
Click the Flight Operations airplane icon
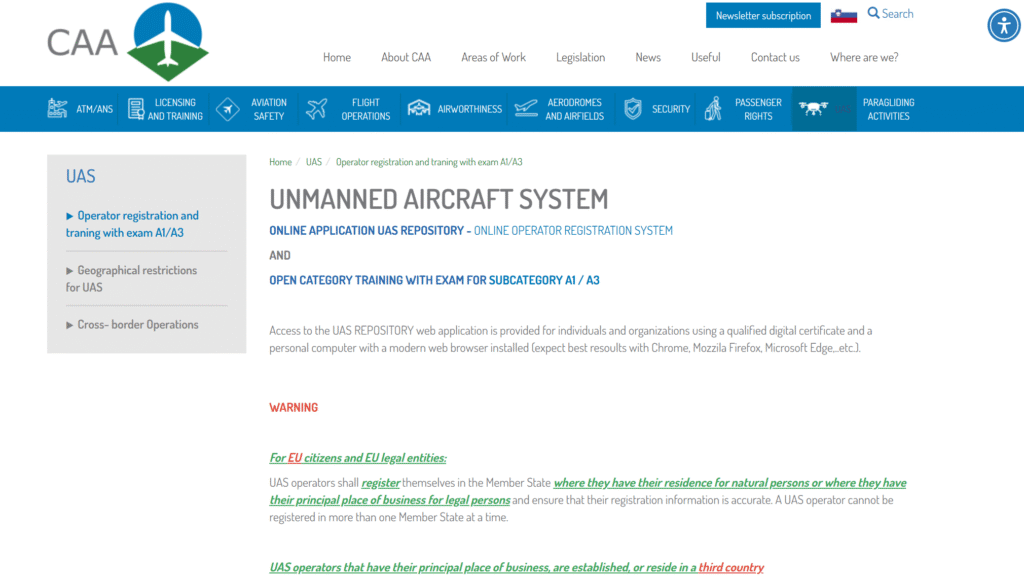tap(317, 109)
